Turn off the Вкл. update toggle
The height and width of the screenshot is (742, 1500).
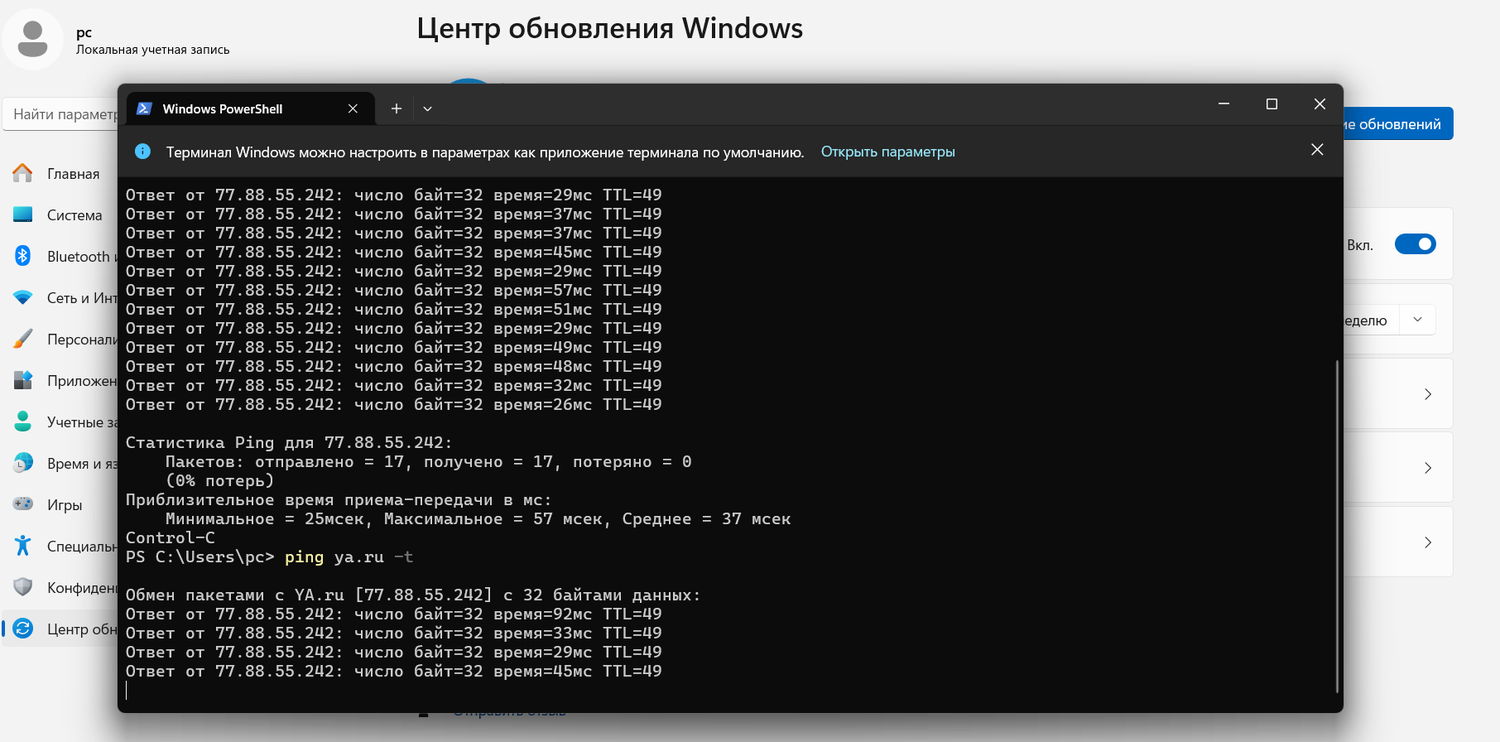pyautogui.click(x=1415, y=243)
